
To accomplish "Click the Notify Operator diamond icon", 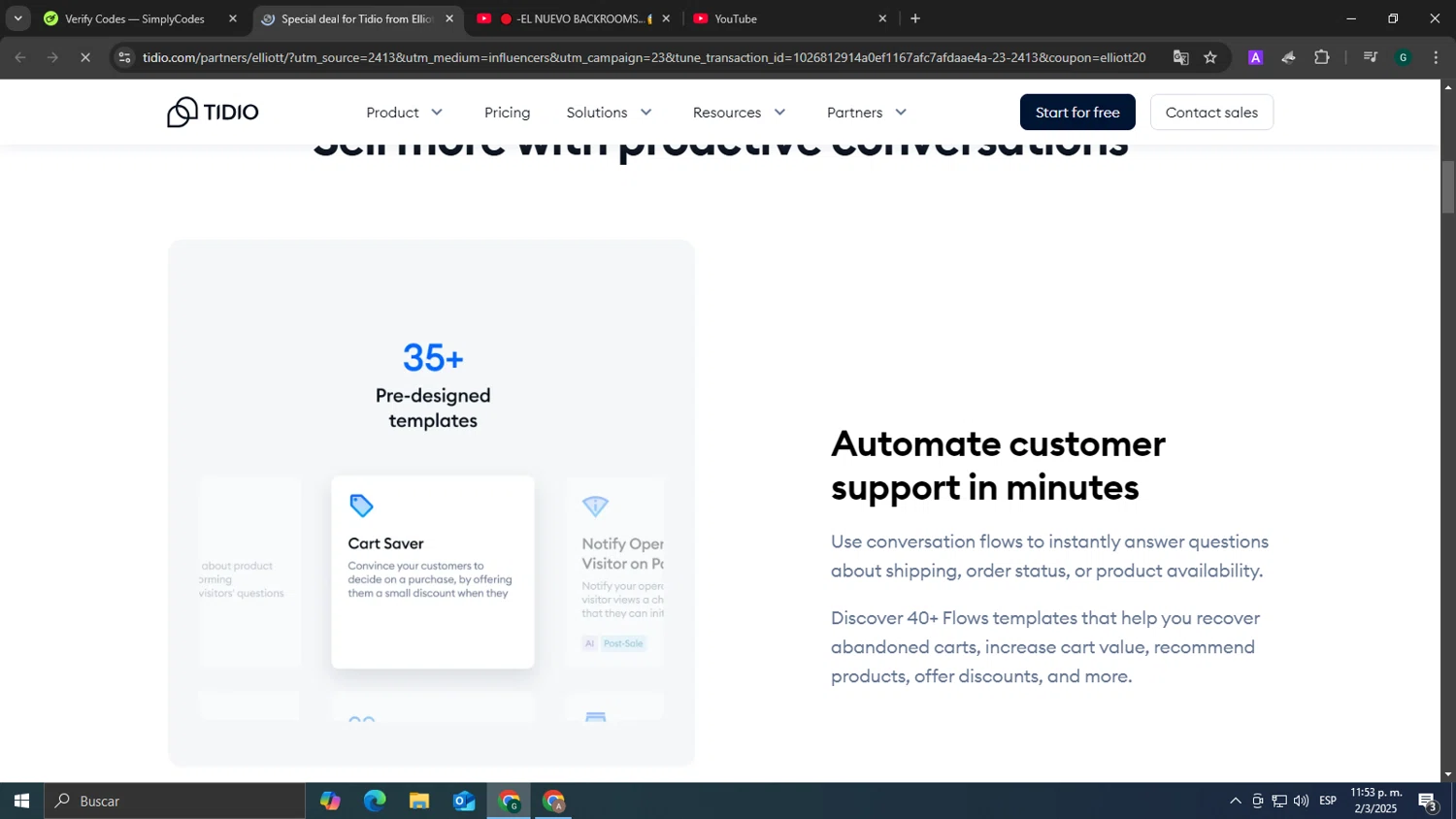I will point(595,506).
